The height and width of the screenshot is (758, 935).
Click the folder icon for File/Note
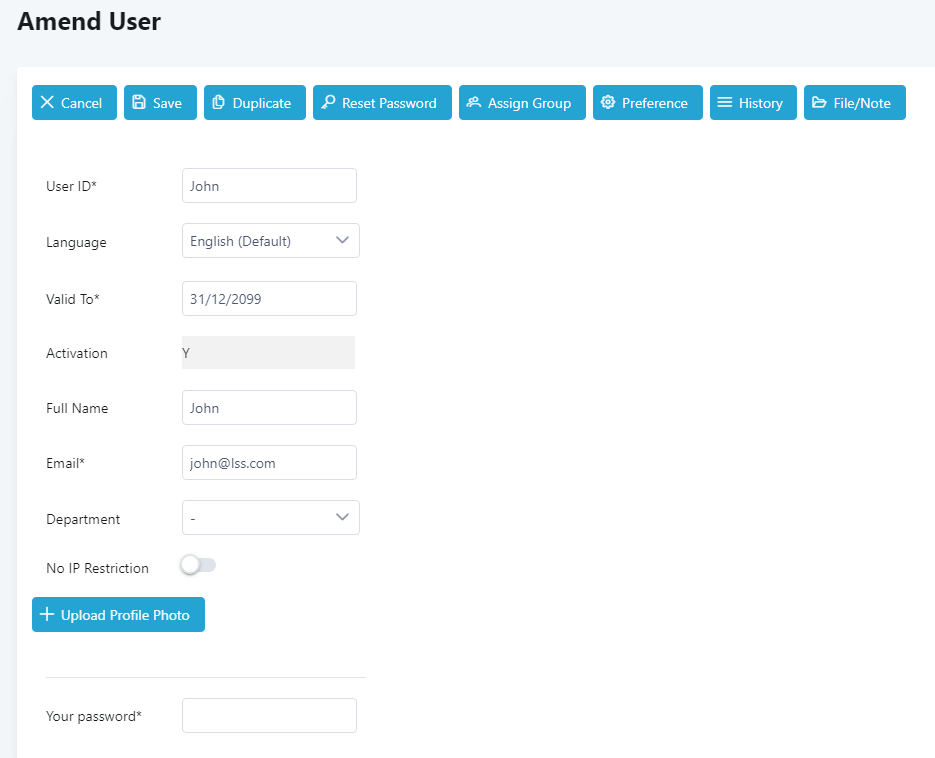(x=819, y=103)
